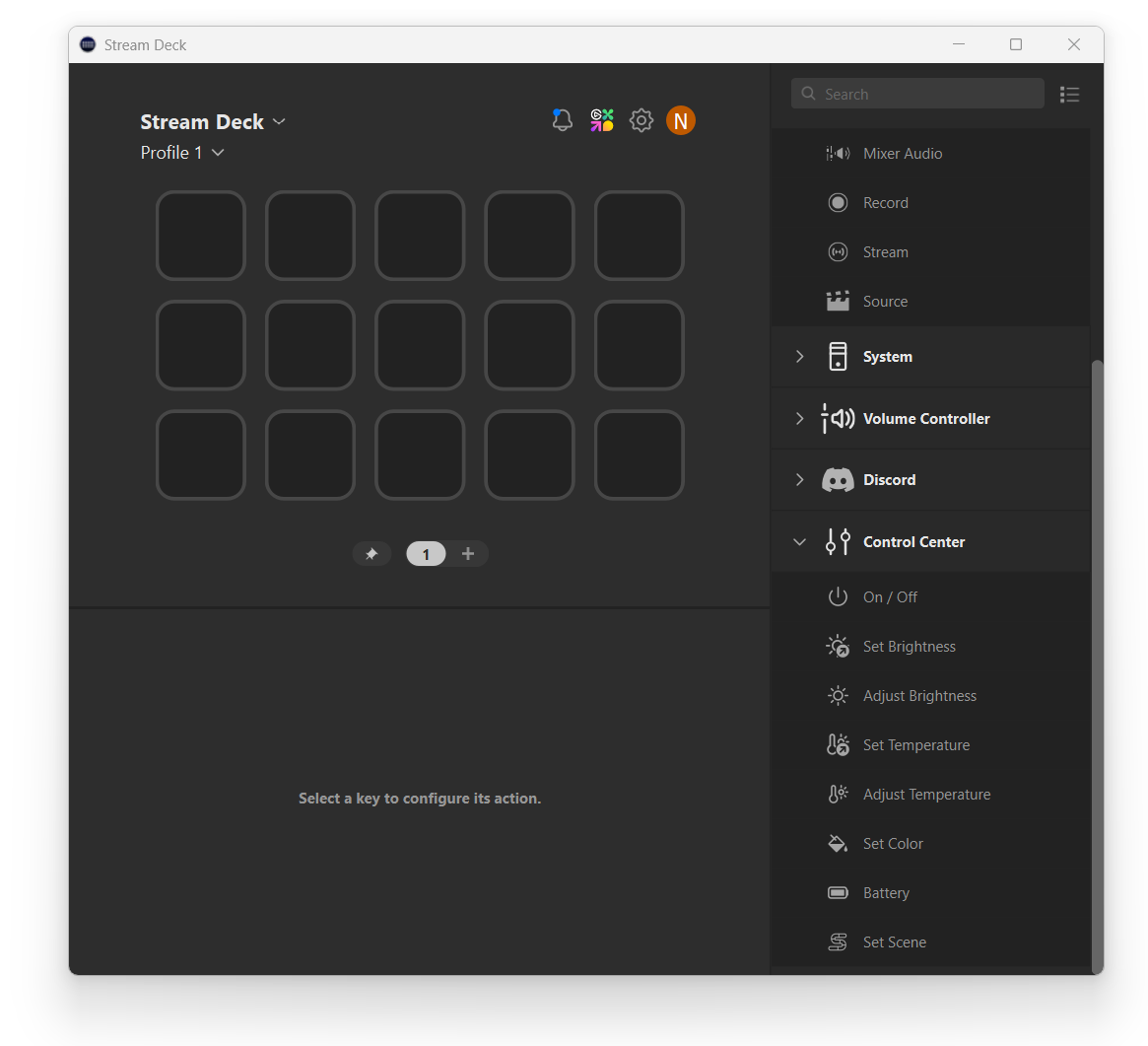Click the On / Off power icon
The height and width of the screenshot is (1046, 1148).
[838, 597]
